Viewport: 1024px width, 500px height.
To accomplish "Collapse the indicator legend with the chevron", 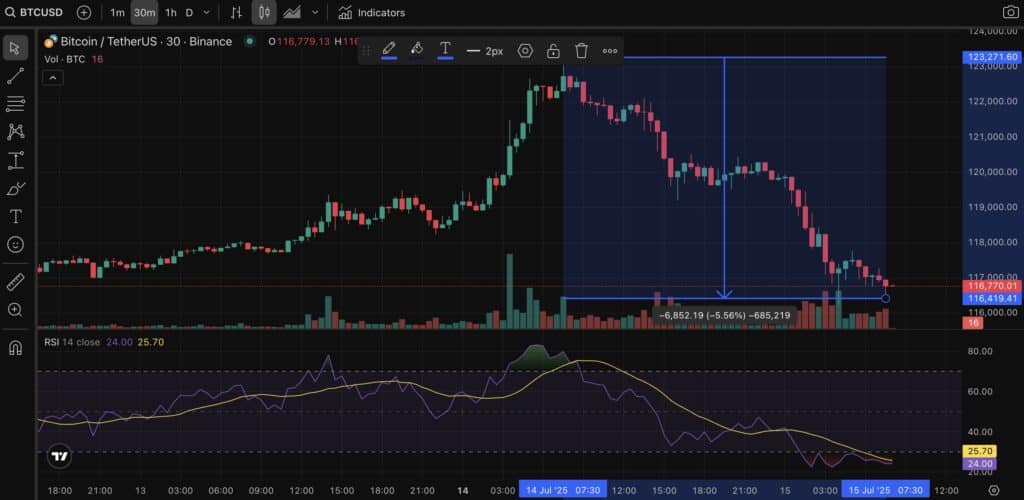I will pos(53,78).
